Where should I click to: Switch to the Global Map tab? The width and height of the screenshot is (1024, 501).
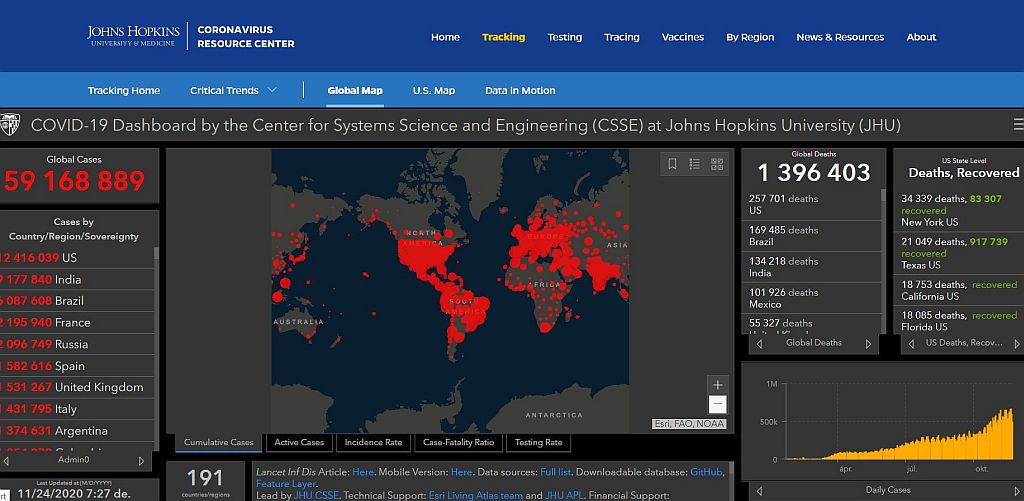click(x=355, y=90)
